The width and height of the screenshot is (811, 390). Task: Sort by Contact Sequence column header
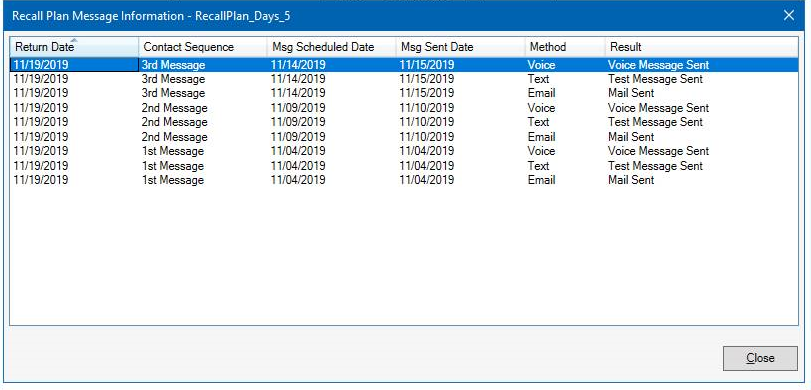coord(203,47)
